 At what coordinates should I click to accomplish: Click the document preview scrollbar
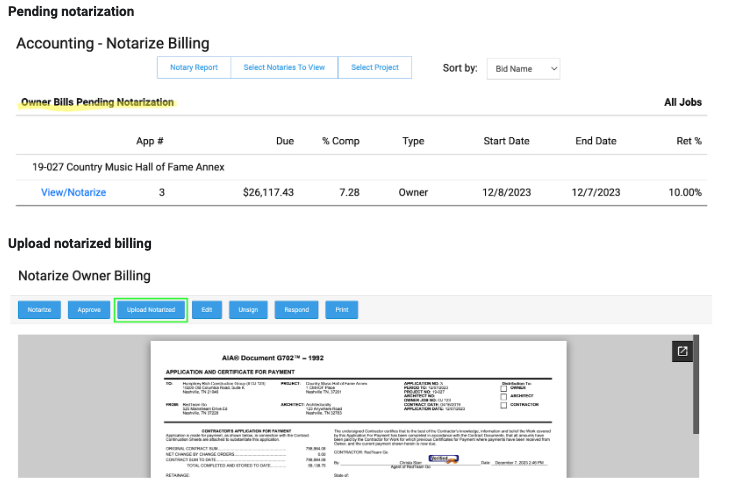[x=696, y=400]
